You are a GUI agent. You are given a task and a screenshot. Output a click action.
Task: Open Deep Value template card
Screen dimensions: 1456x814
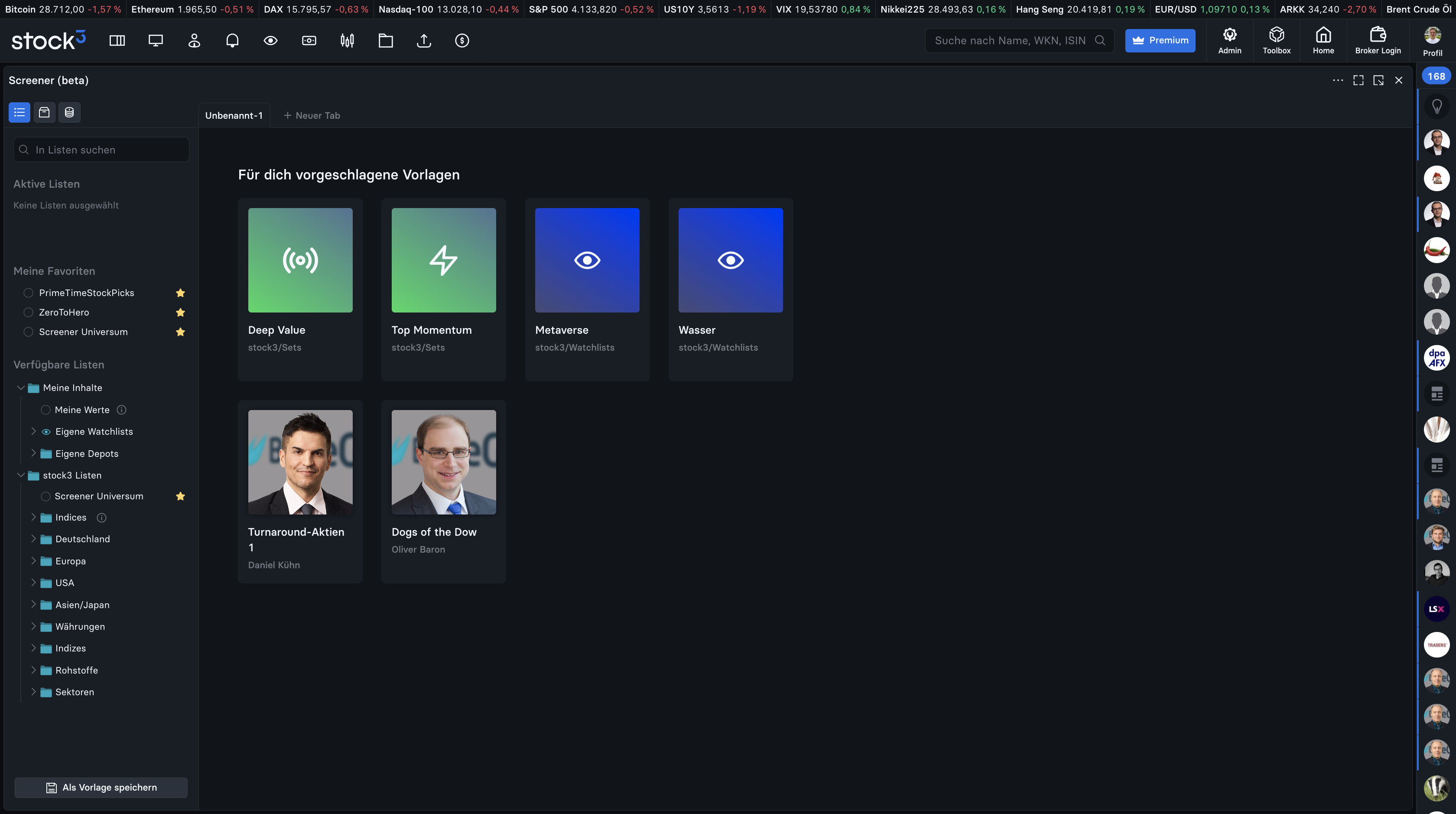click(x=300, y=290)
